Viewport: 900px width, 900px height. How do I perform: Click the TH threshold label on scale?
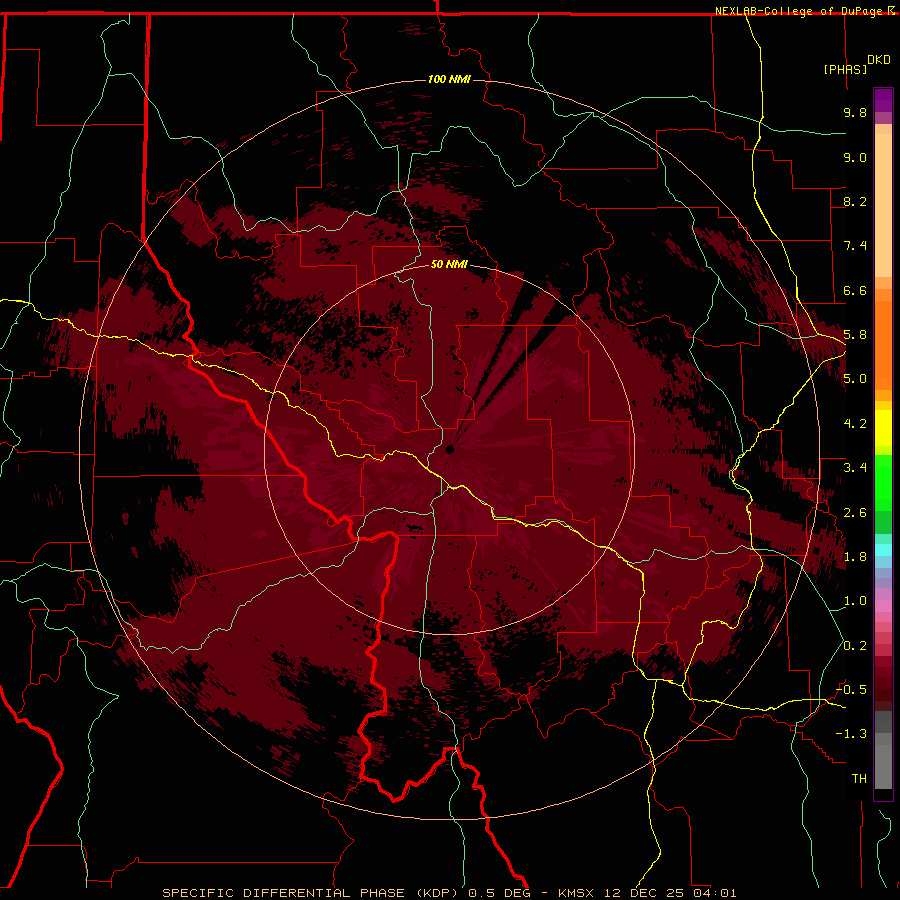point(859,779)
